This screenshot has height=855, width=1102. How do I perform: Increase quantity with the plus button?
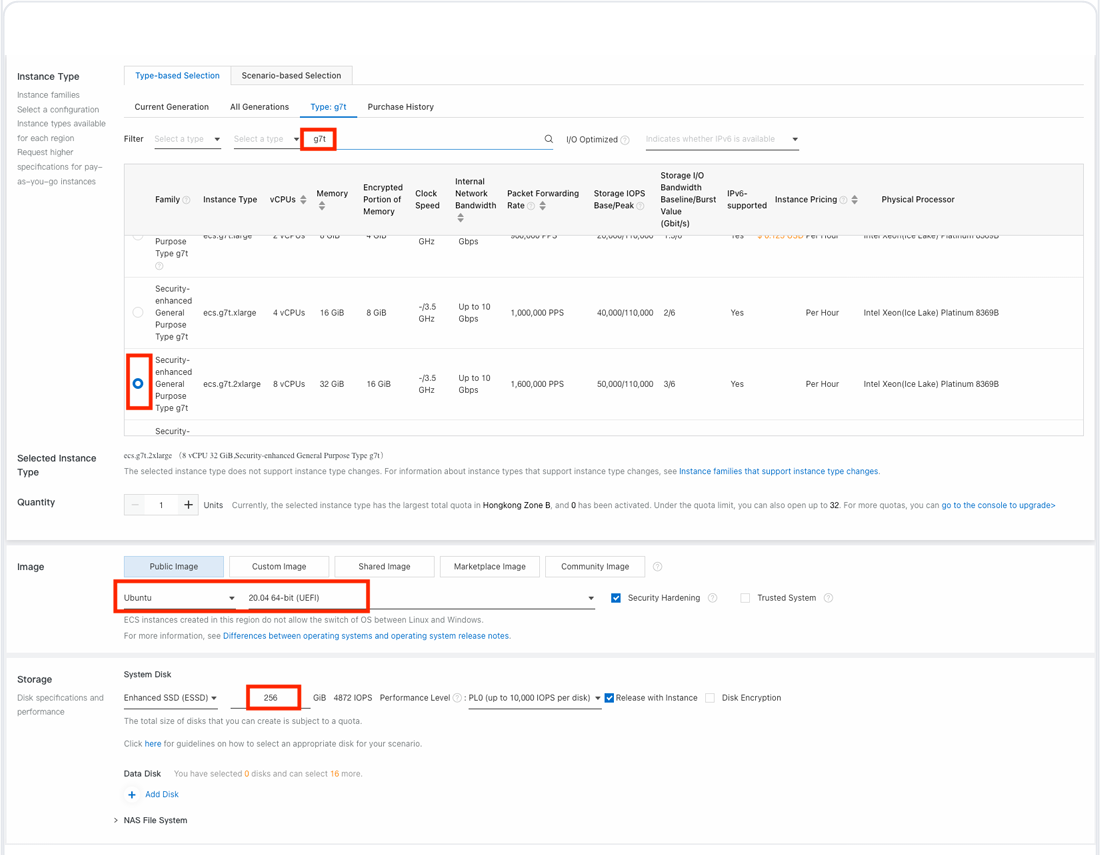click(188, 504)
